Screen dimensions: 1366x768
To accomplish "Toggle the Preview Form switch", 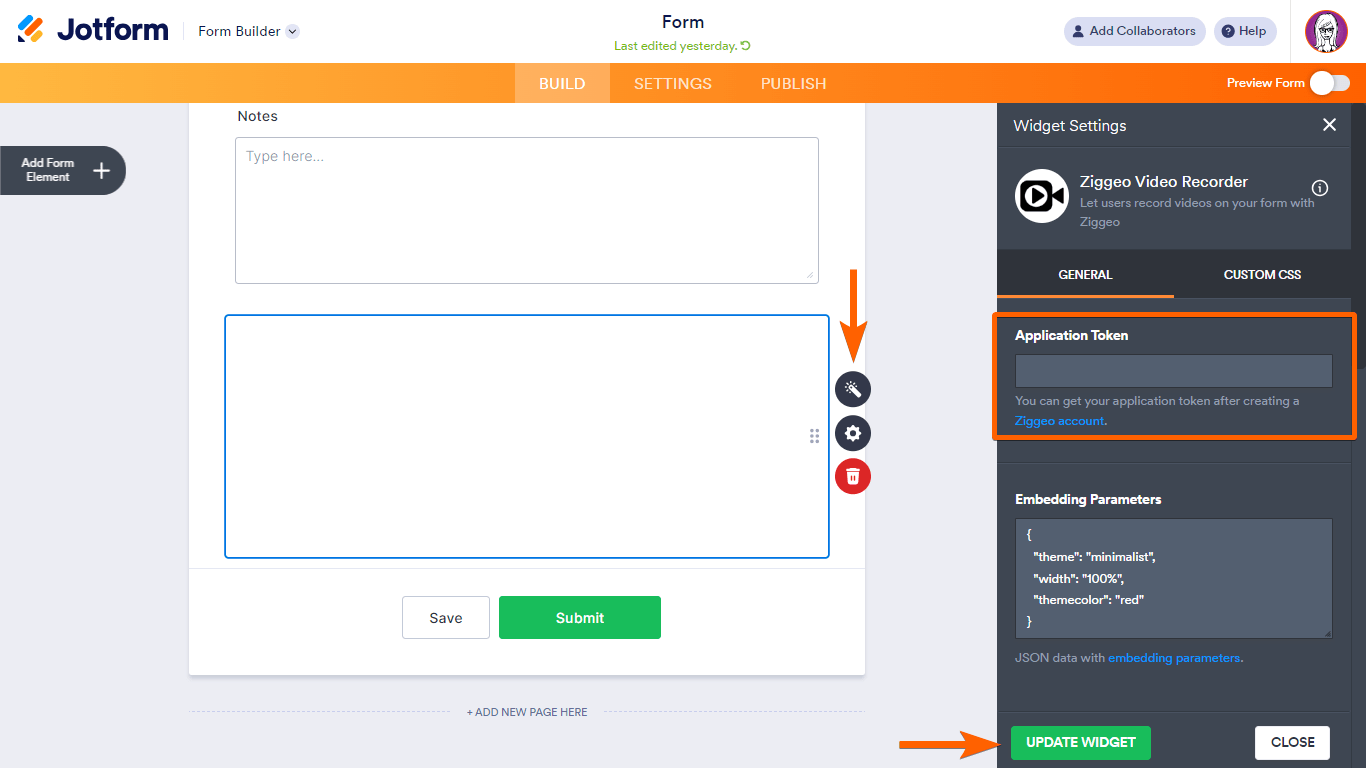I will (1330, 83).
